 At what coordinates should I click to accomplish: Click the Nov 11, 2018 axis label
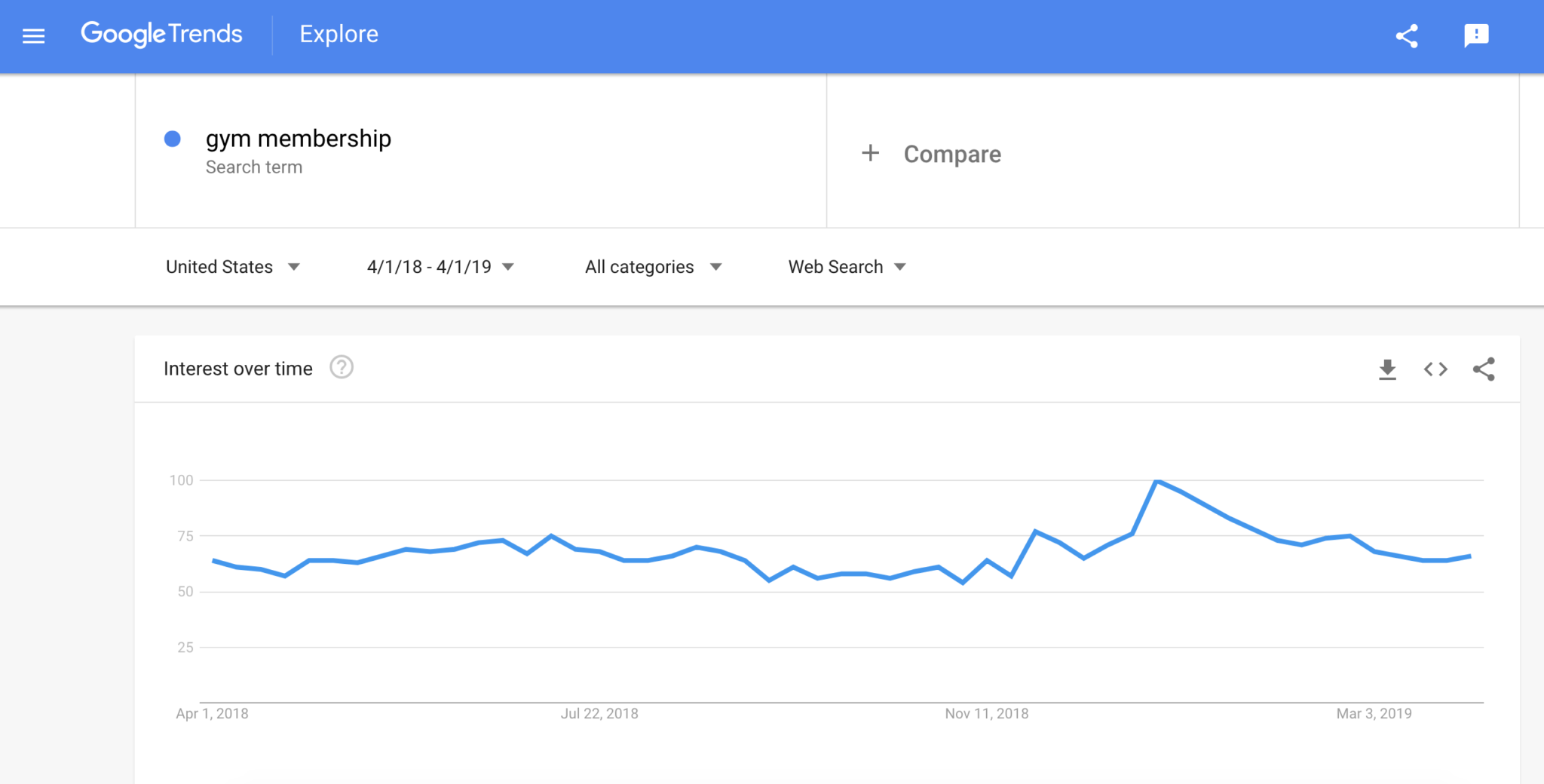point(986,713)
